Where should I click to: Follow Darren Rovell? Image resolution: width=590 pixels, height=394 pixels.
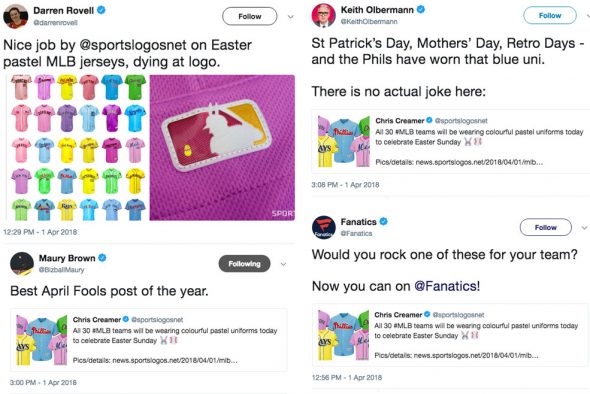pyautogui.click(x=249, y=16)
